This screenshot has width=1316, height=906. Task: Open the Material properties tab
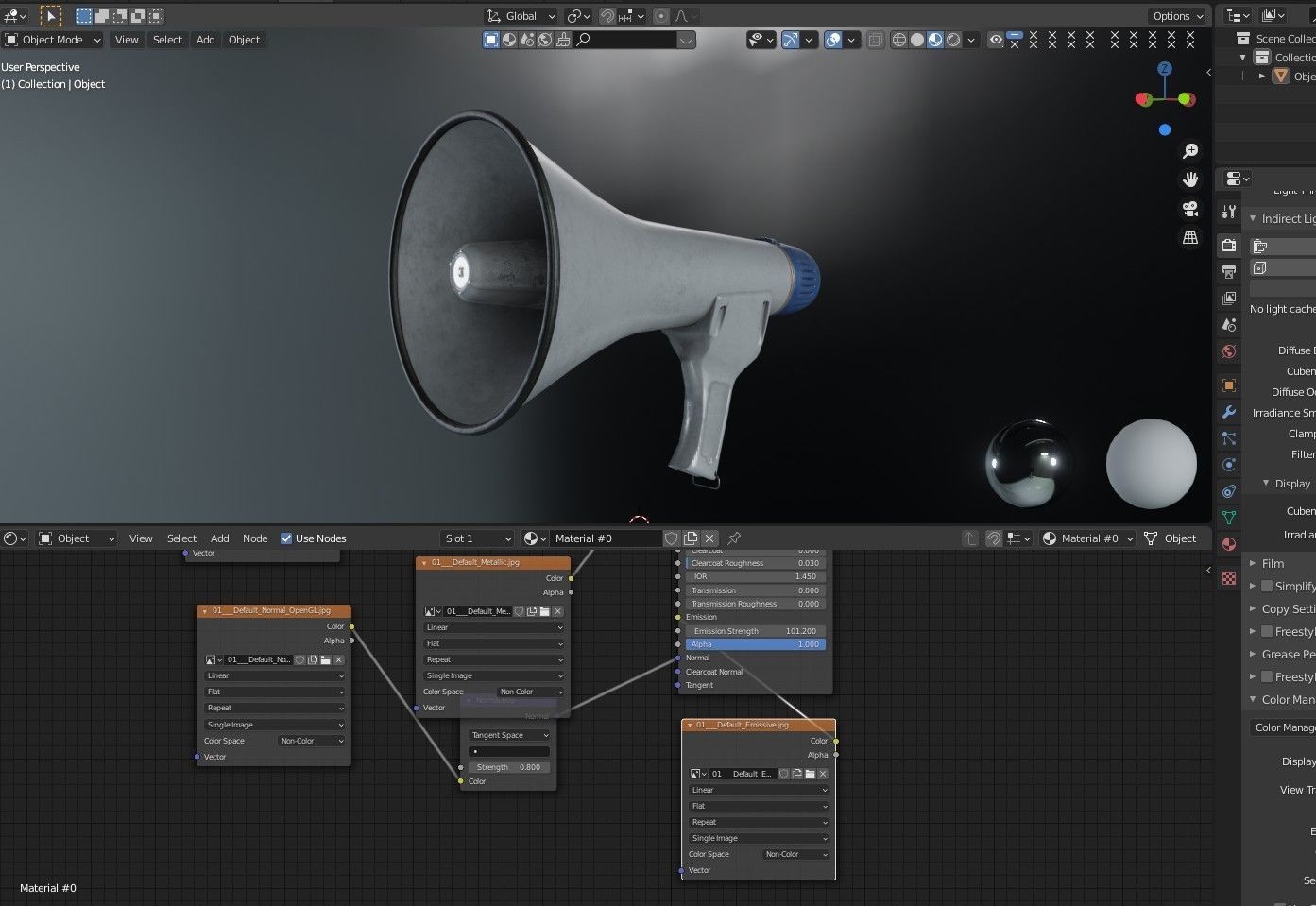[1228, 544]
